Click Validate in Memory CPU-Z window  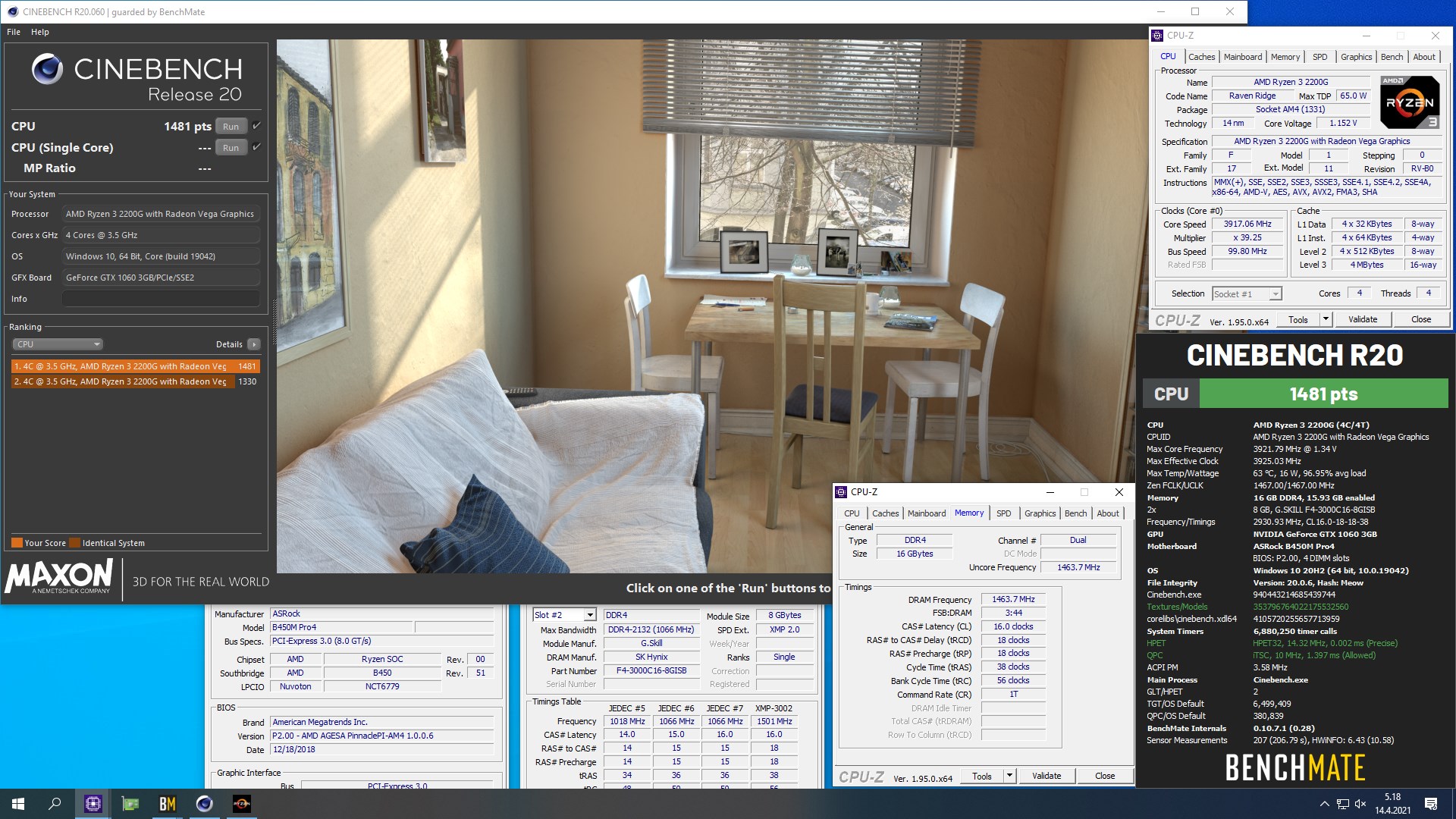[1046, 776]
